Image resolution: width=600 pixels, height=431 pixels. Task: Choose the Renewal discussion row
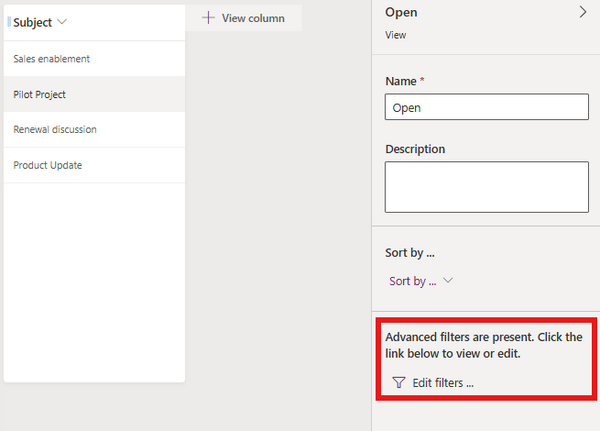click(x=94, y=130)
